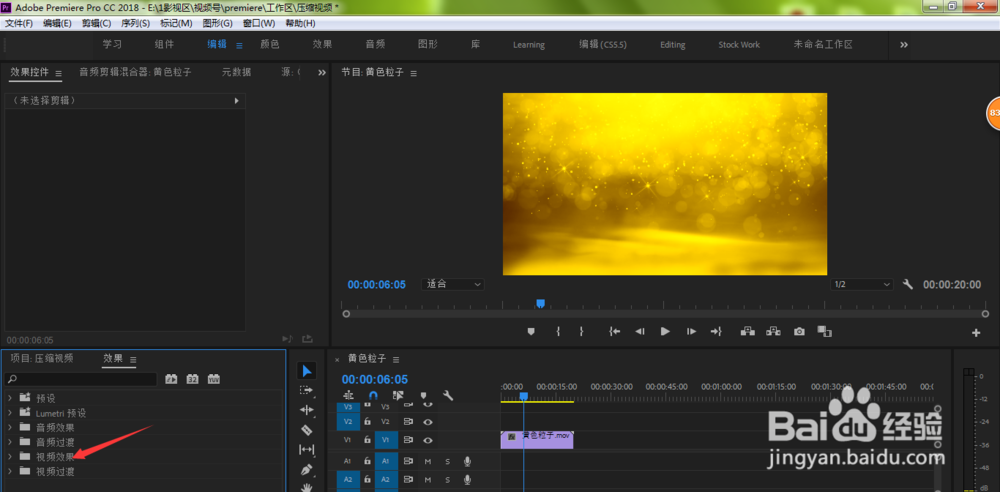Toggle V2 track output eye
1000x492 pixels.
tap(428, 422)
